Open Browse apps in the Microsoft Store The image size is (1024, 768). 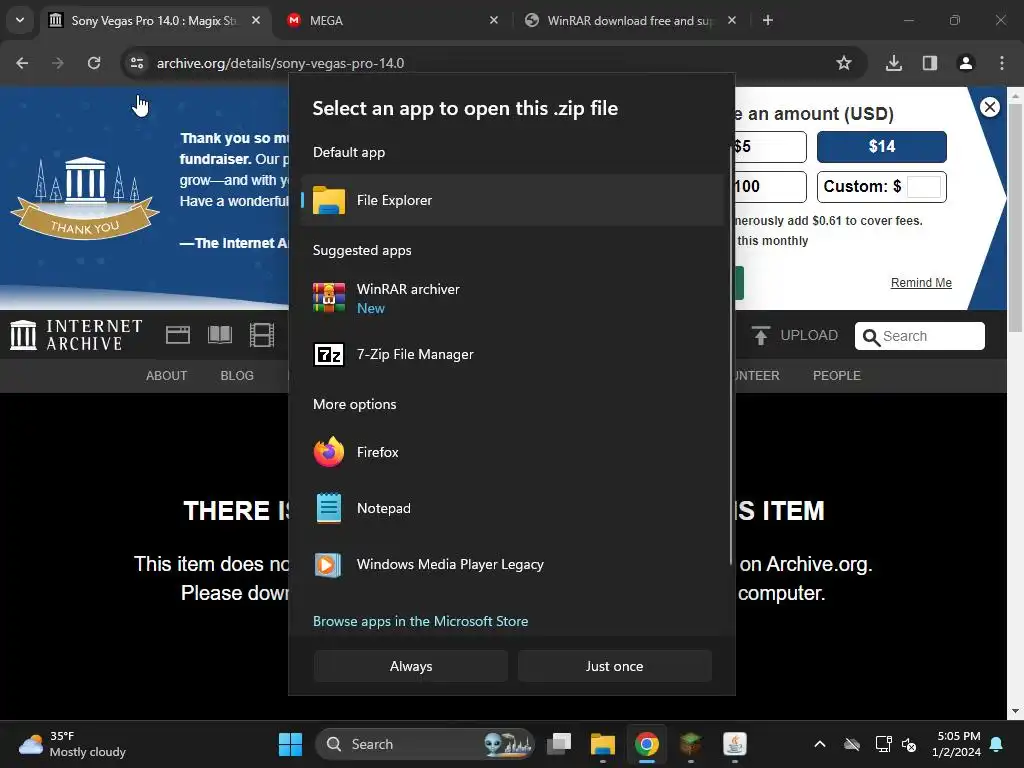pos(421,621)
